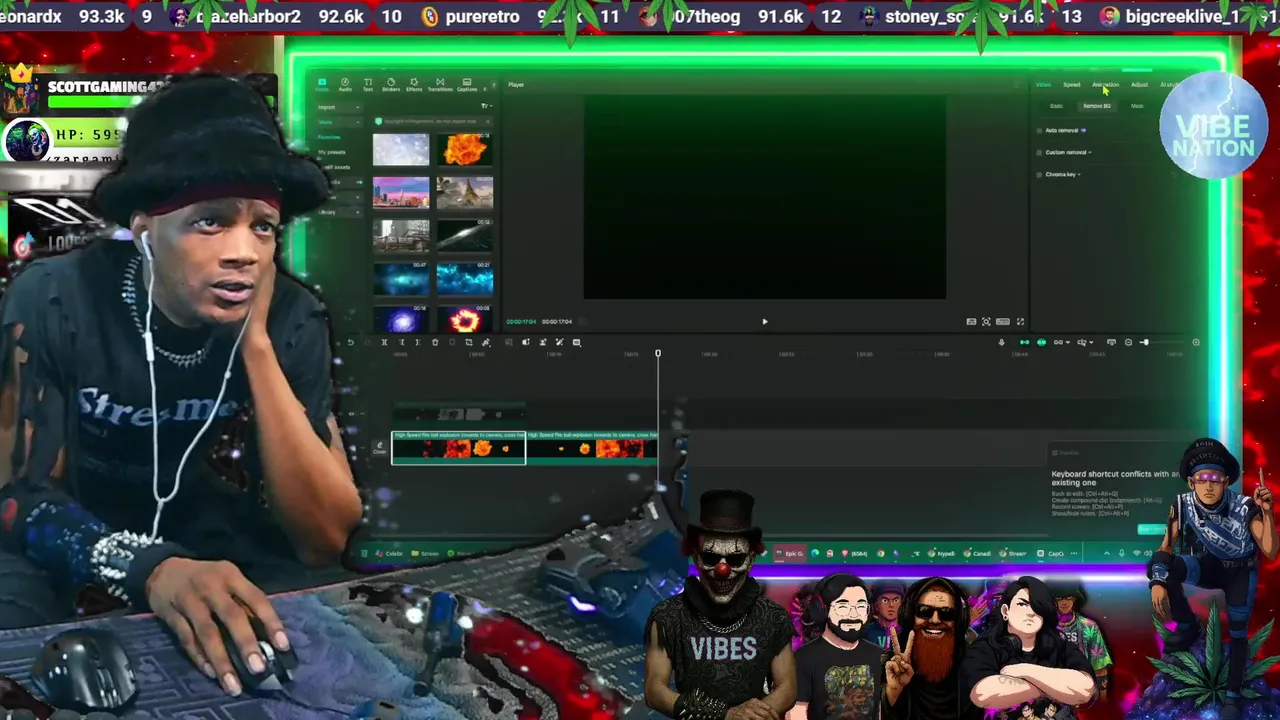Click the timeline zoom in icon
This screenshot has width=1280, height=720.
pos(1196,343)
